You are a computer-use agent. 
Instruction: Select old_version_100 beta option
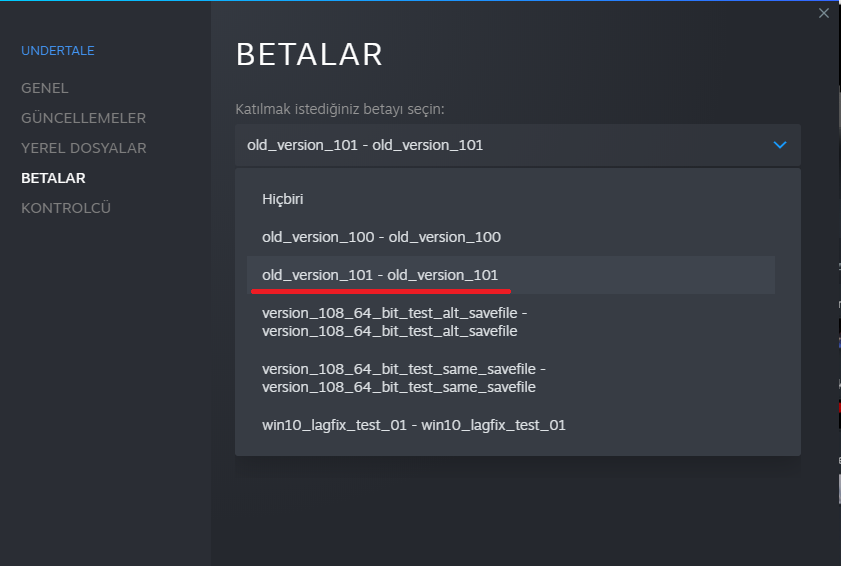coord(511,237)
